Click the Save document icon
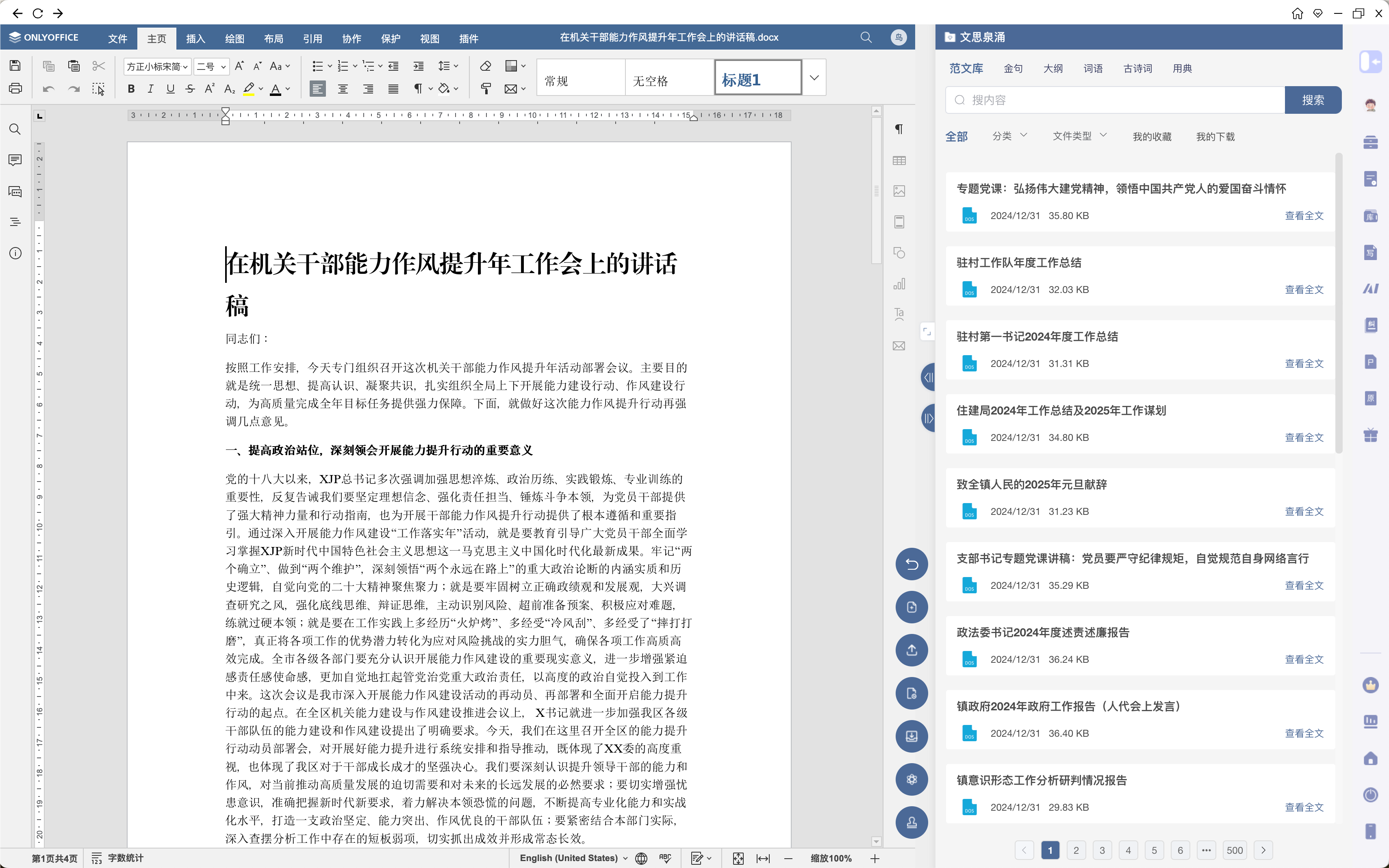Screen dimensions: 1389x868 tap(15, 65)
